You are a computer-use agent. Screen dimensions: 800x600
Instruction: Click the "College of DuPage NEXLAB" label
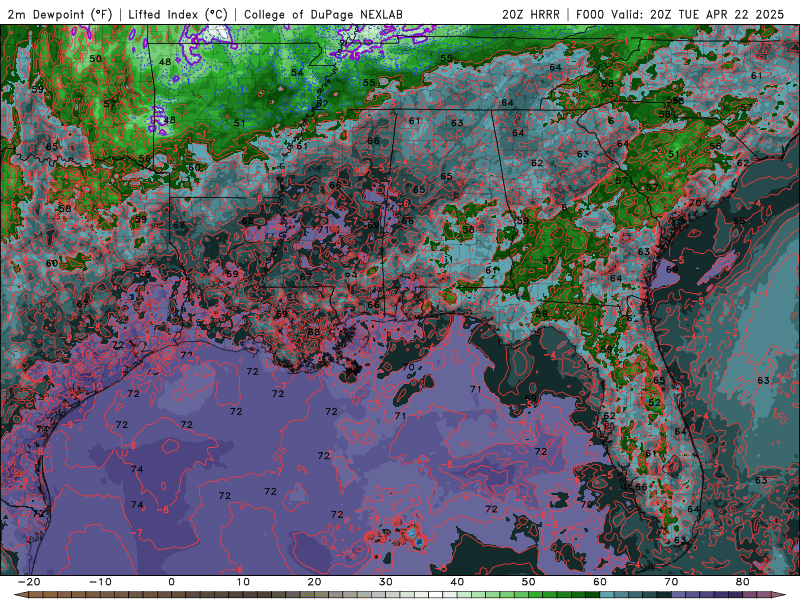pos(323,14)
